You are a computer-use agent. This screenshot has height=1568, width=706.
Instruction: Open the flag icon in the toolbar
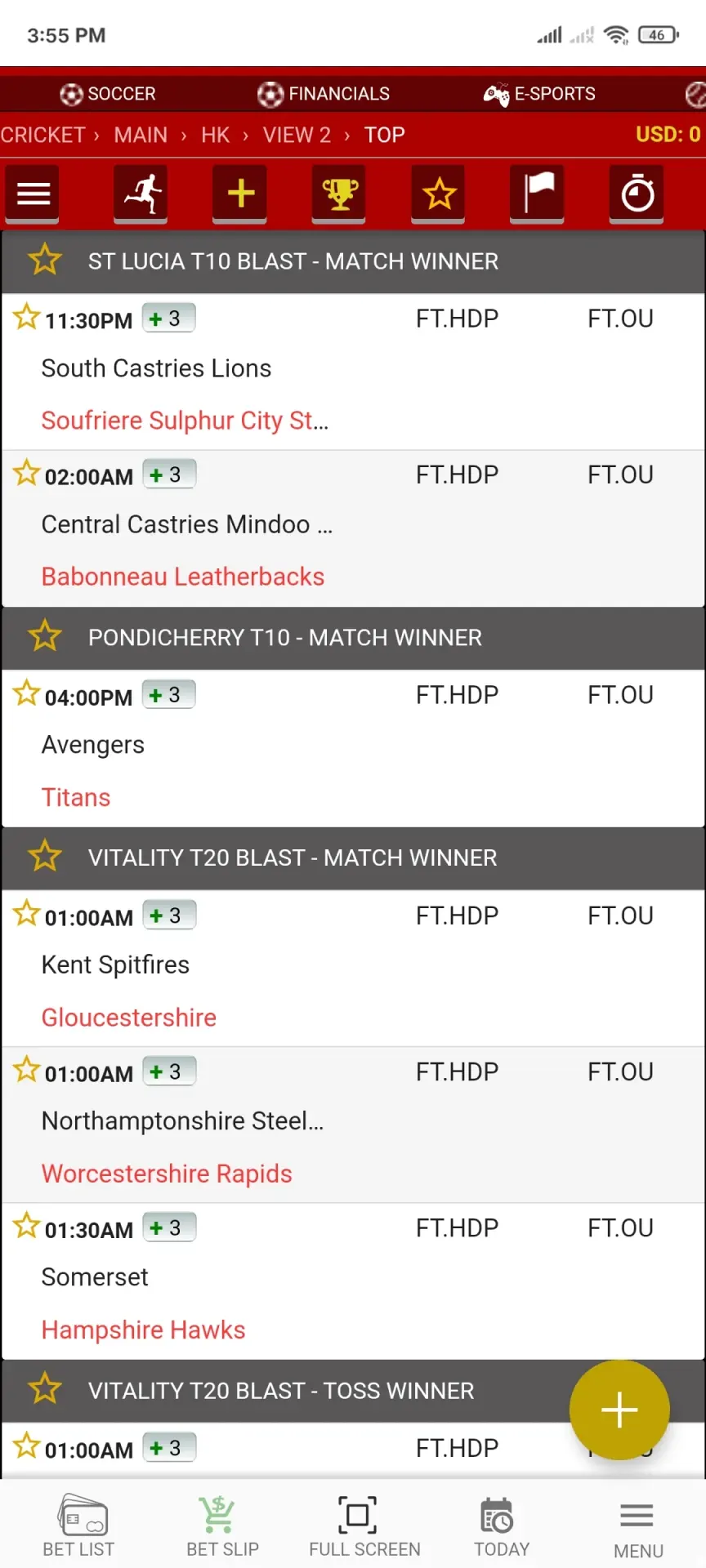pos(537,194)
